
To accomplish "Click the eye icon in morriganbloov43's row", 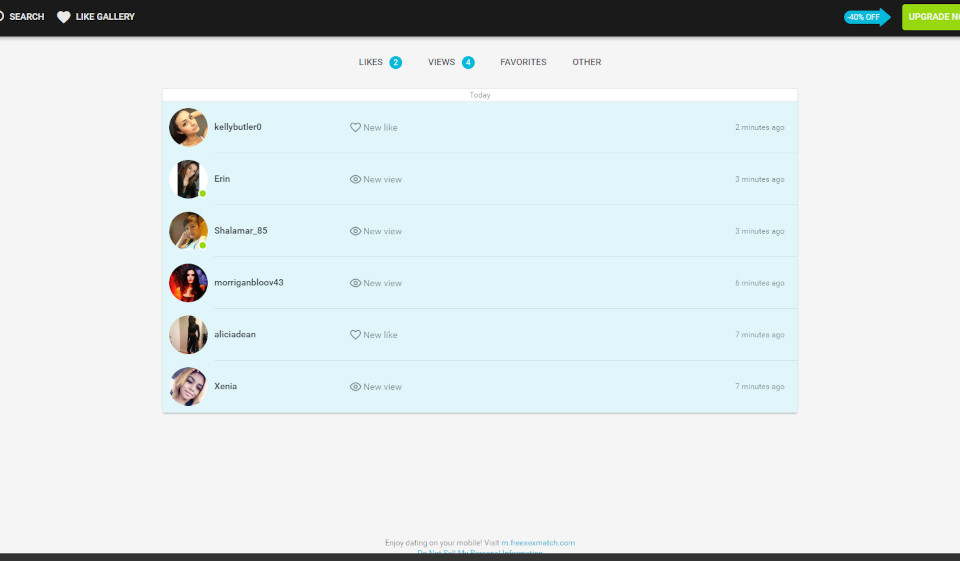I will 355,283.
